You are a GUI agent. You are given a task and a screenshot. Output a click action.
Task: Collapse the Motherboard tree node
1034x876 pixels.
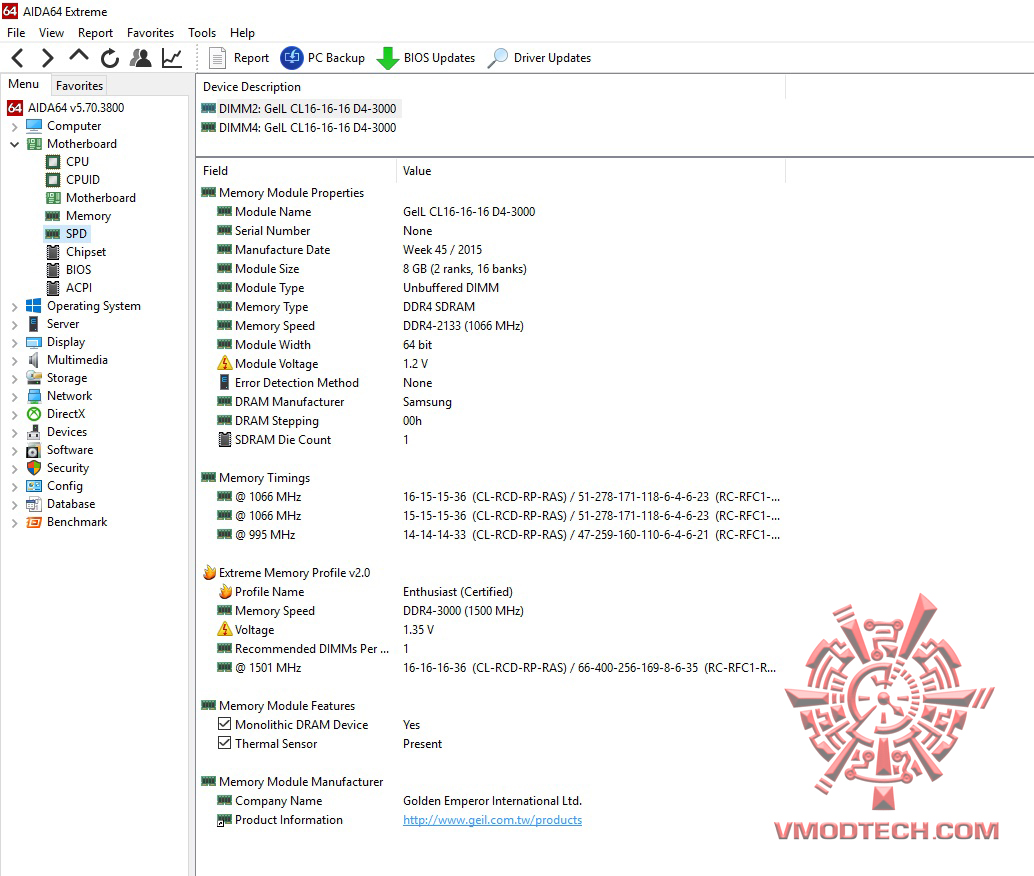click(15, 144)
